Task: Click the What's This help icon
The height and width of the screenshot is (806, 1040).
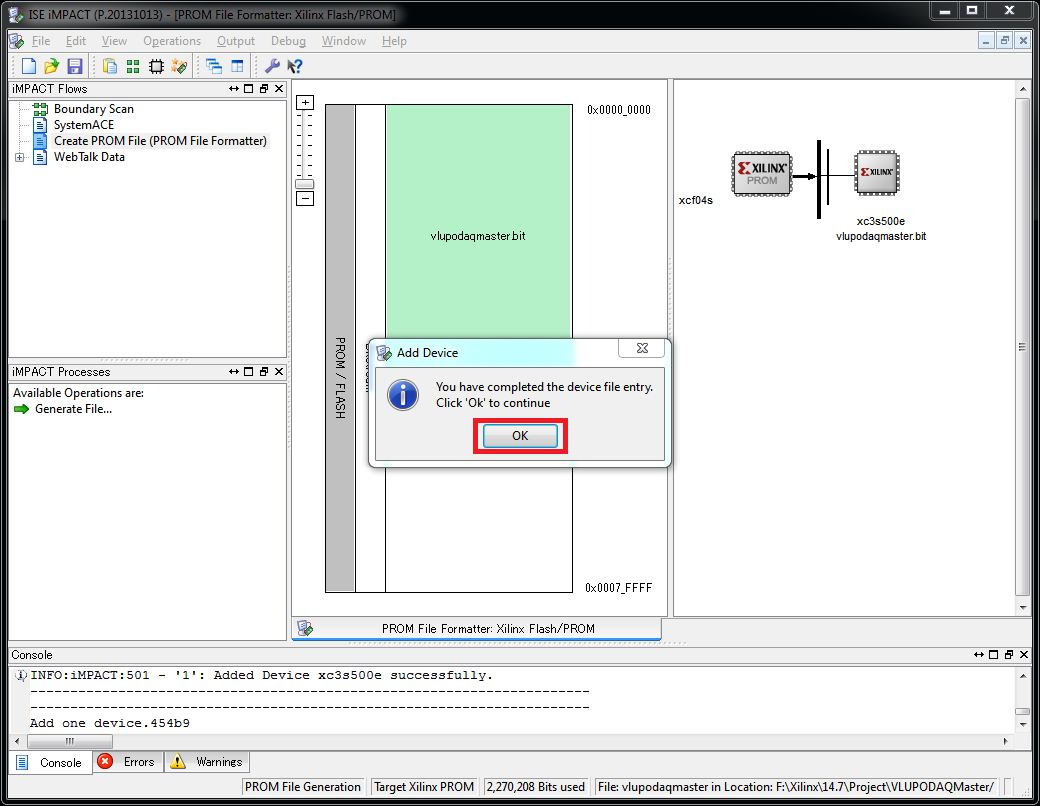Action: tap(295, 66)
